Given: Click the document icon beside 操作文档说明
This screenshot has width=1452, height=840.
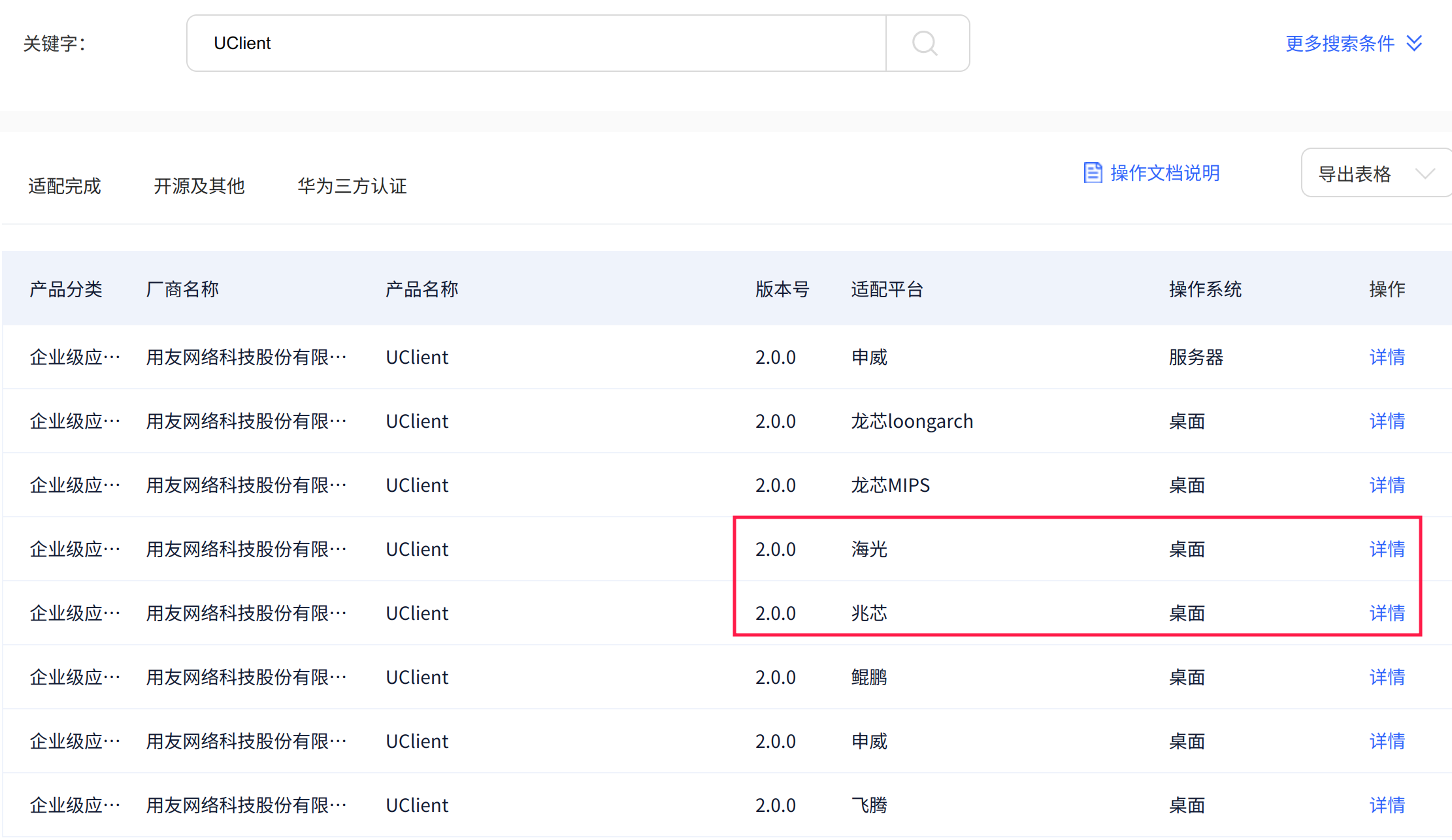Looking at the screenshot, I should (x=1093, y=173).
